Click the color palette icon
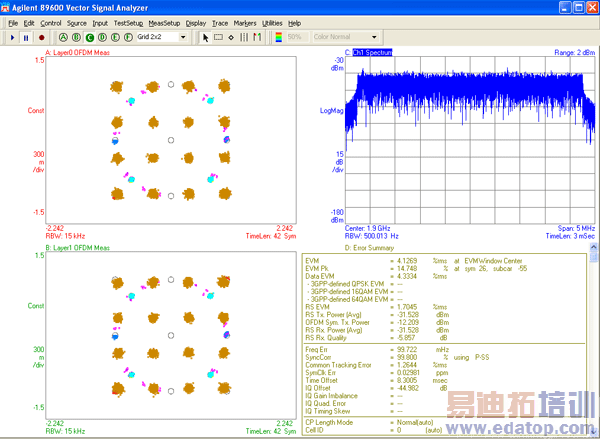 point(279,37)
